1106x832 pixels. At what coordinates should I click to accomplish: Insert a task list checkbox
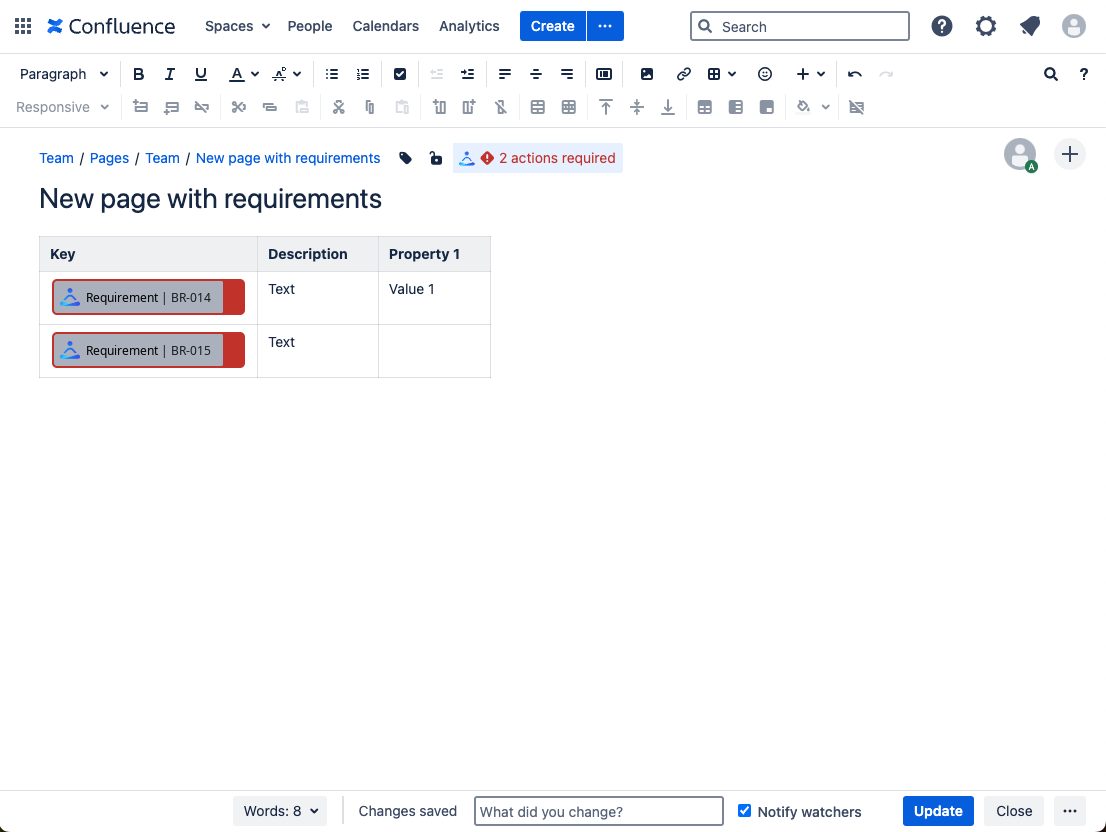[x=400, y=74]
